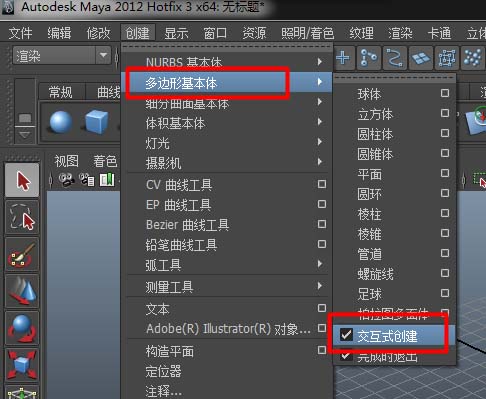Image resolution: width=486 pixels, height=399 pixels.
Task: Open the viewport 着色 menu
Action: click(105, 161)
